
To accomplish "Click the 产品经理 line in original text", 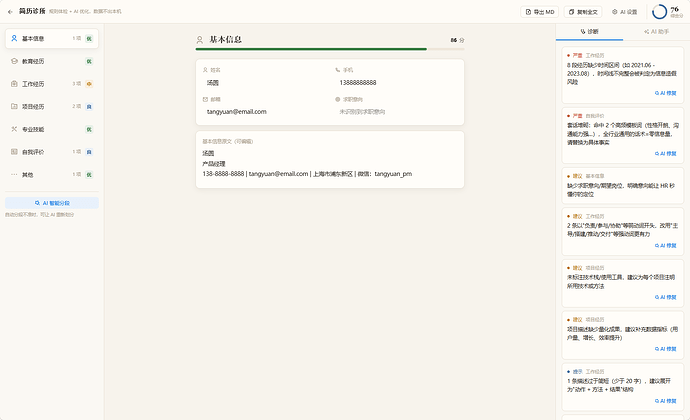I will point(214,164).
